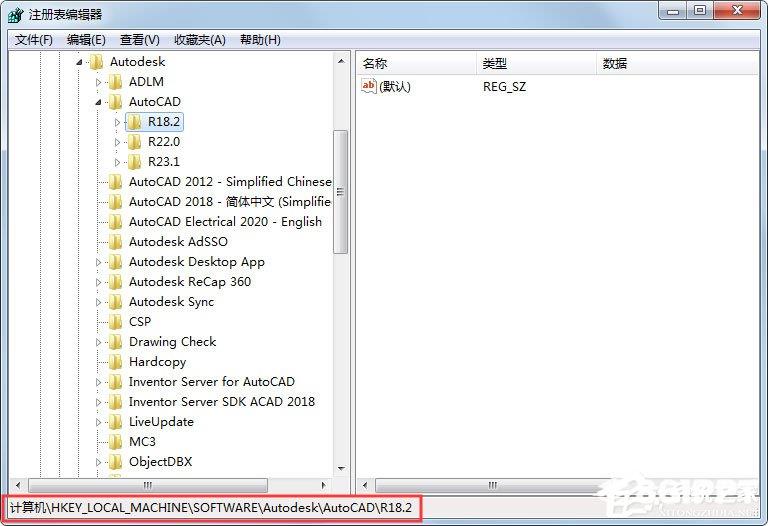Click the tree pane scroll up arrow

[x=341, y=61]
